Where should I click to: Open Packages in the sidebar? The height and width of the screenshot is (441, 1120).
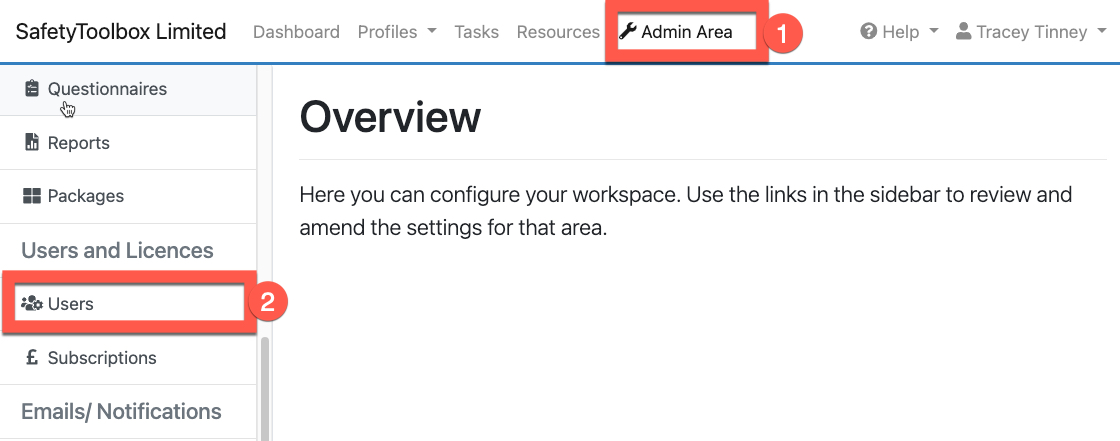click(128, 197)
